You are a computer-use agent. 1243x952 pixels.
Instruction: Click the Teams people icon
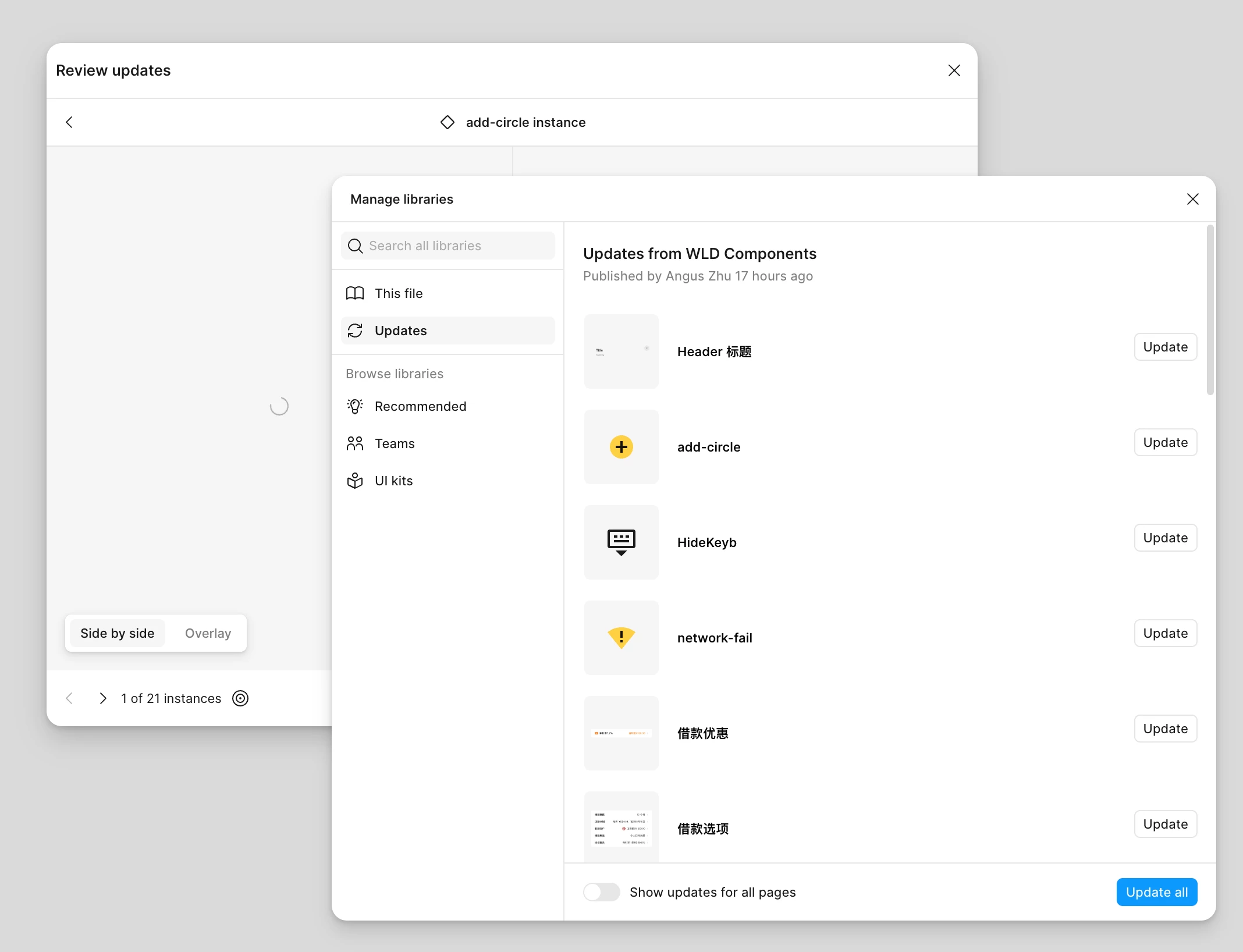pos(355,443)
